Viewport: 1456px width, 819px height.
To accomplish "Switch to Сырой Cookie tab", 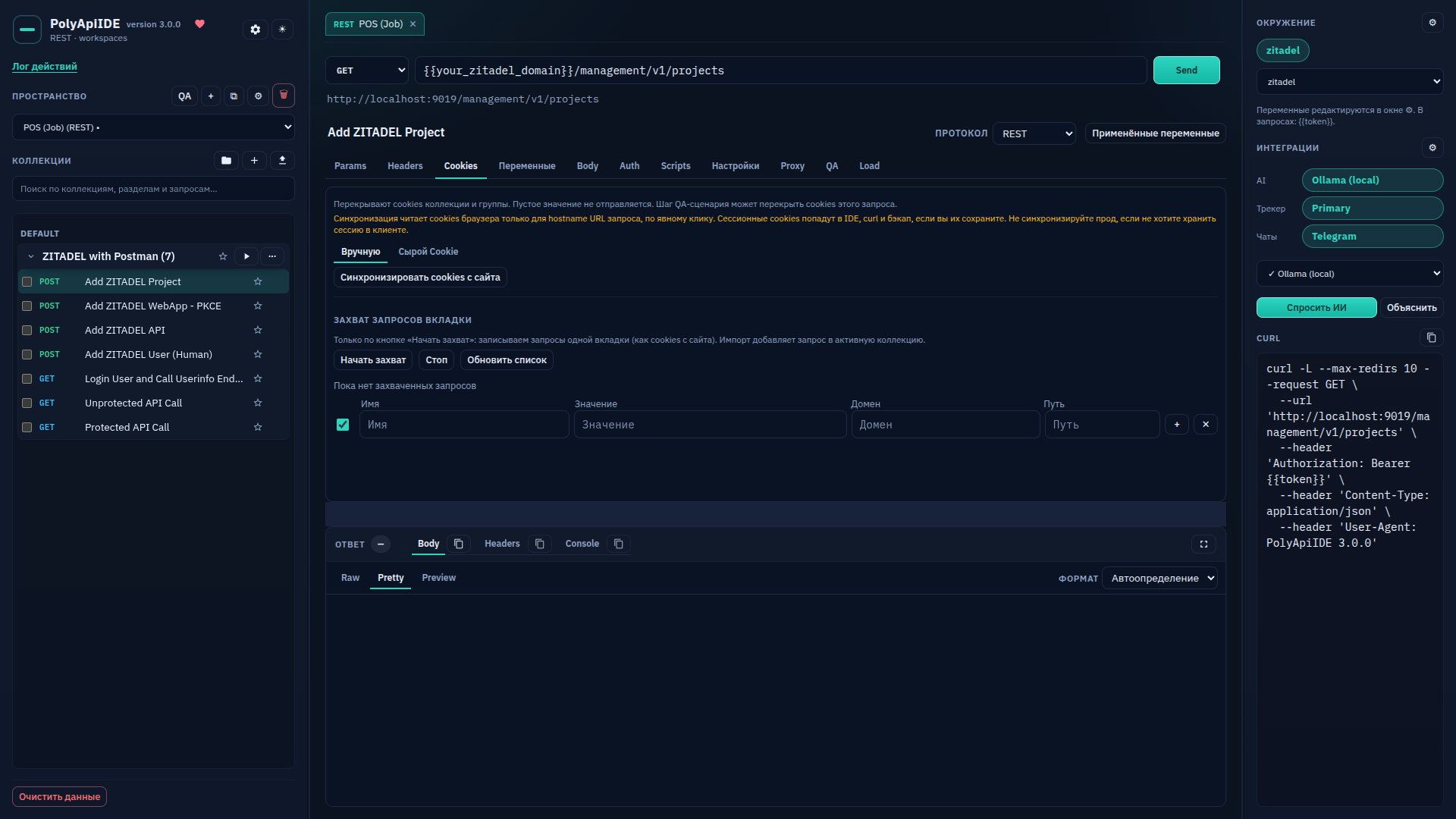I will [428, 252].
